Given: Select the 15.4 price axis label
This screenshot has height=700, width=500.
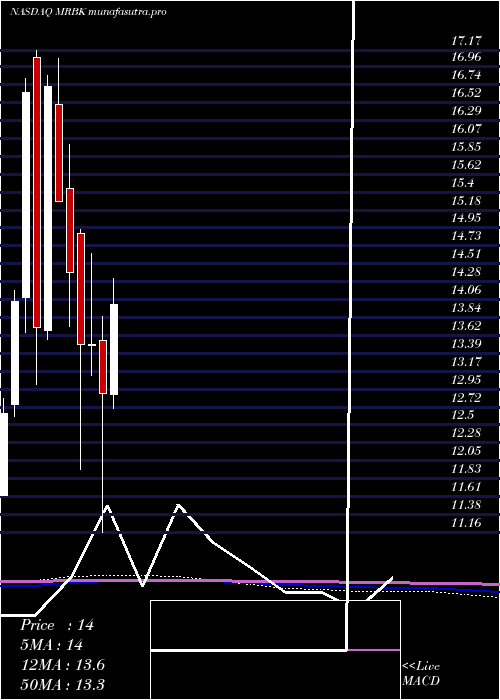Looking at the screenshot, I should click(x=462, y=183).
